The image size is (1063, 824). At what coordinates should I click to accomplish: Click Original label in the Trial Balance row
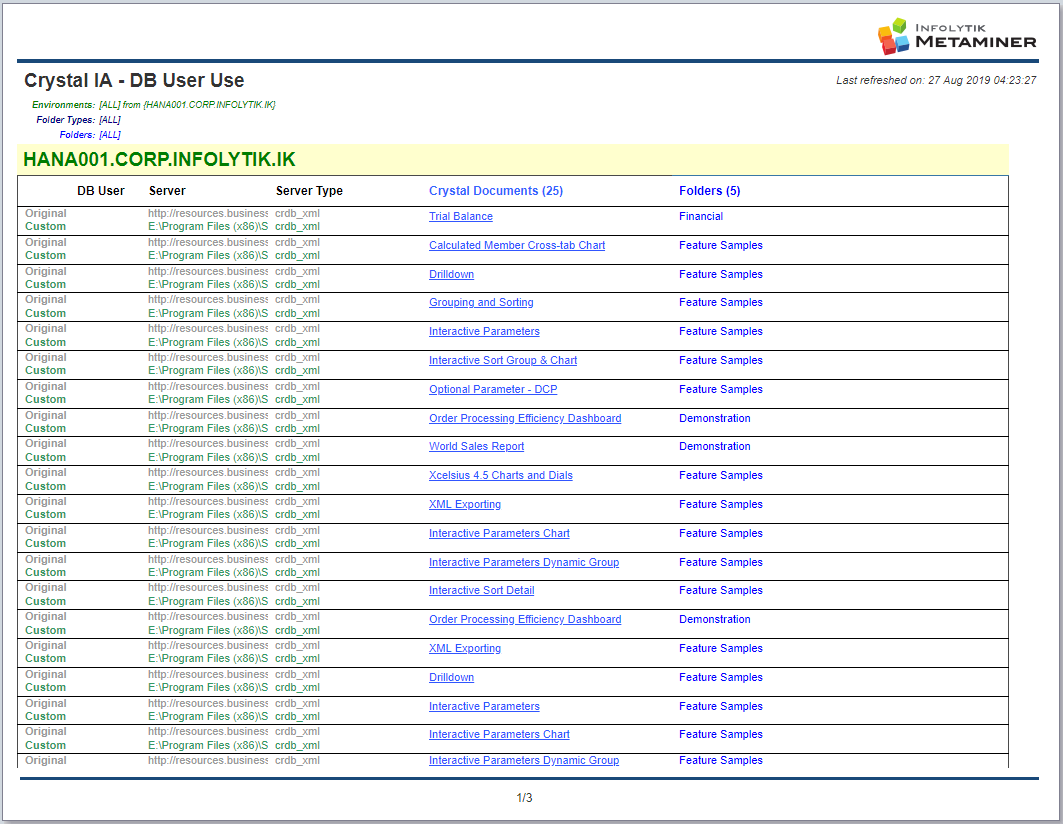(45, 213)
